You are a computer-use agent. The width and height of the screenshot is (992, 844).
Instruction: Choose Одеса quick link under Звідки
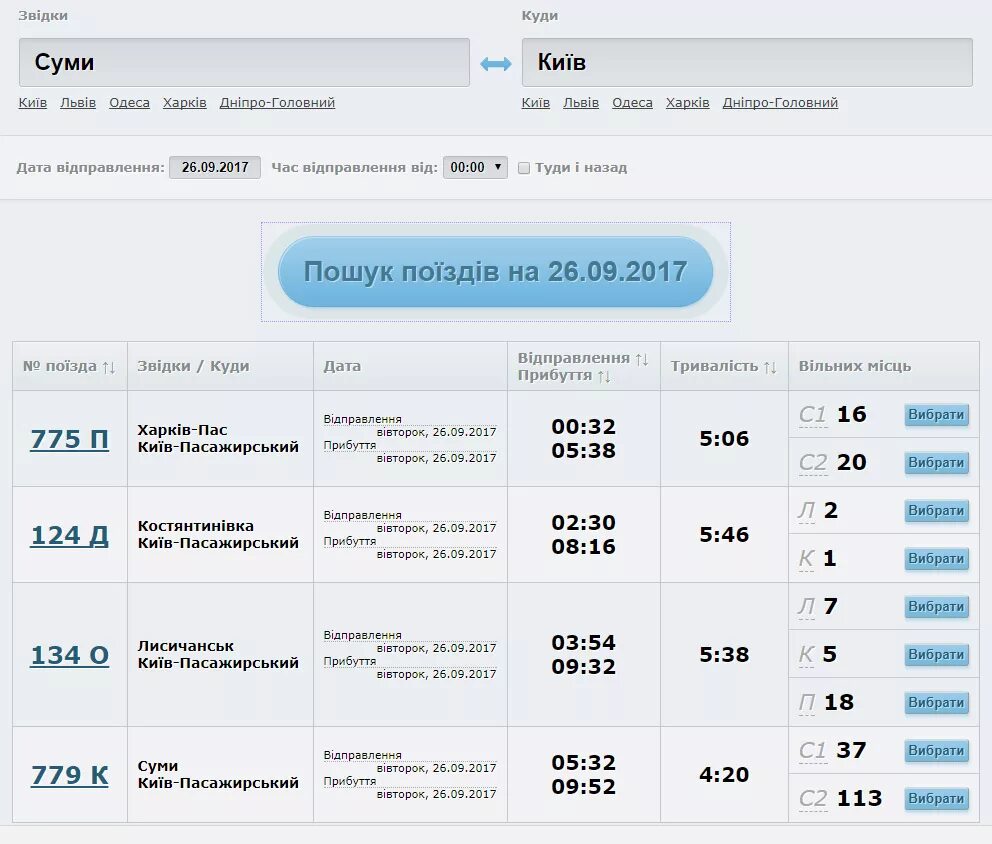[x=129, y=102]
